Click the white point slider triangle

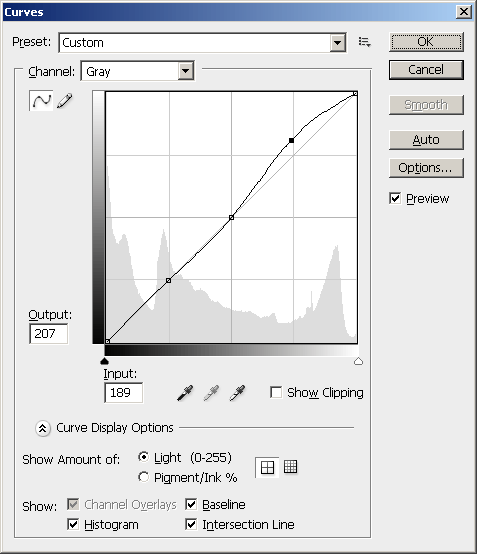coord(358,361)
